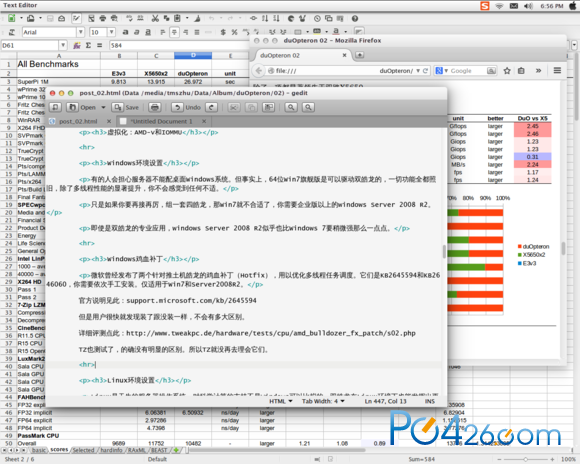The width and height of the screenshot is (580, 464).
Task: Click the Calc zoom slider handle
Action: (525, 459)
